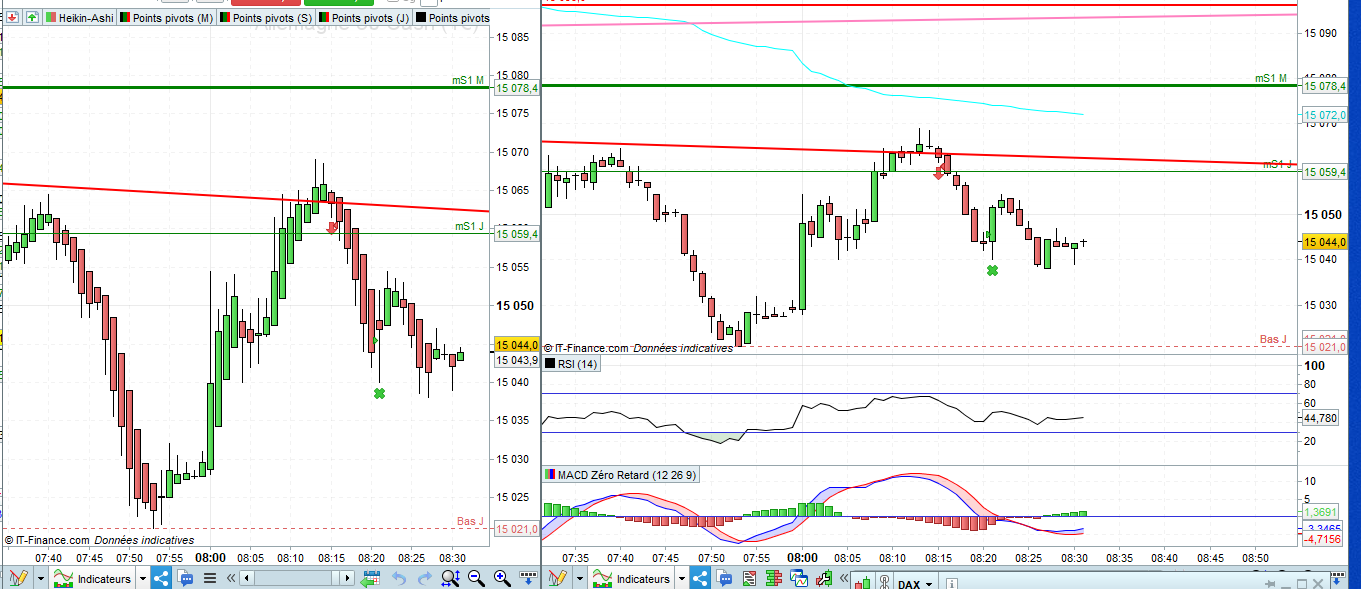This screenshot has width=1361, height=589.
Task: Click RSI value 44,780 label
Action: pos(1320,418)
